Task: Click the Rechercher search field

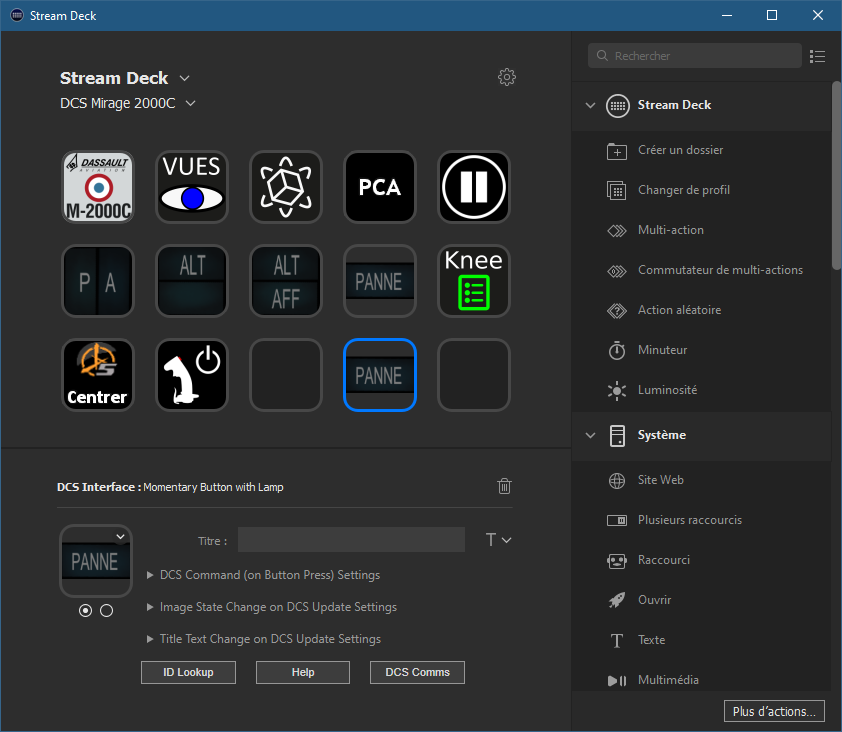Action: pyautogui.click(x=695, y=56)
